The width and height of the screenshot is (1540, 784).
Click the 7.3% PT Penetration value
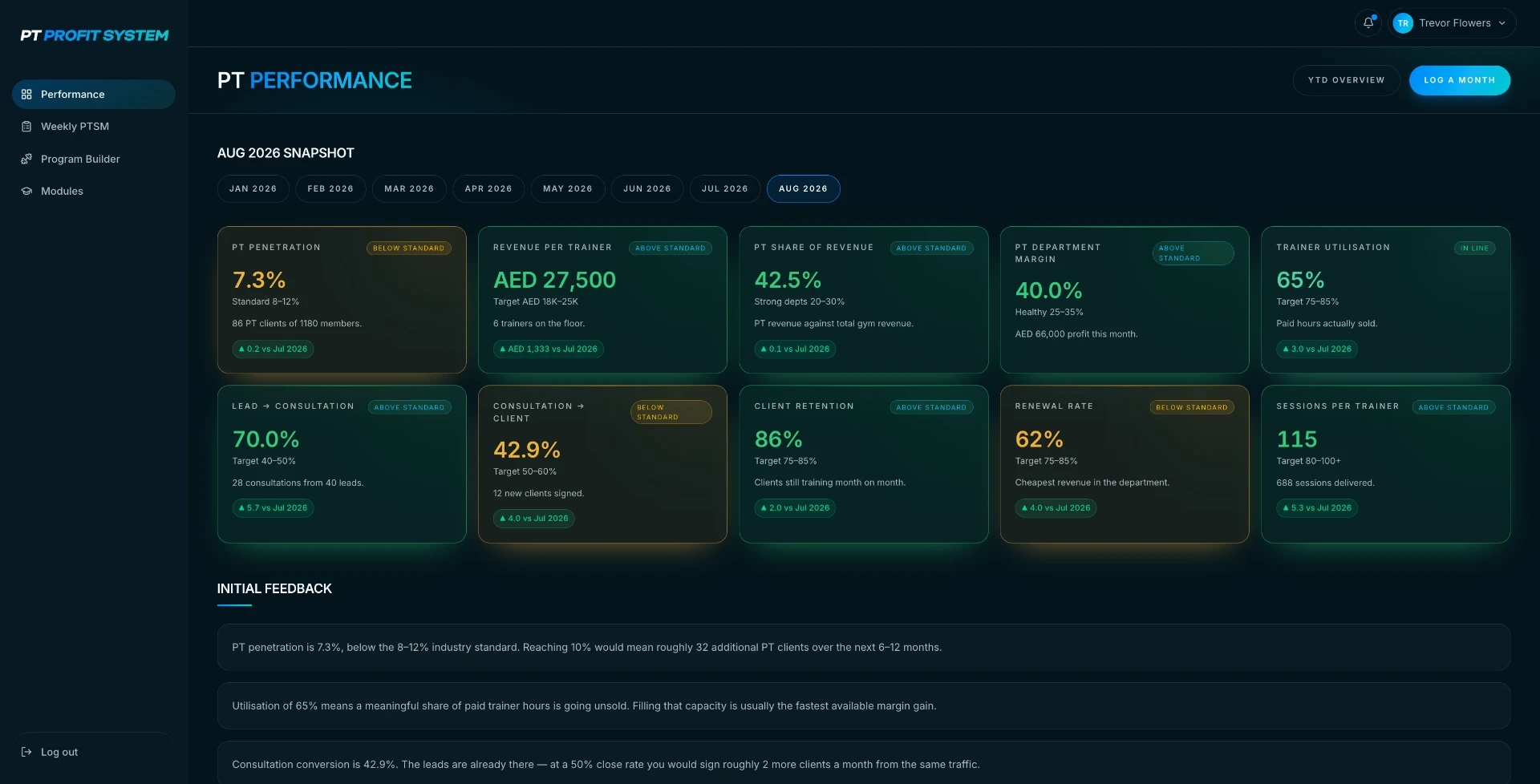259,280
